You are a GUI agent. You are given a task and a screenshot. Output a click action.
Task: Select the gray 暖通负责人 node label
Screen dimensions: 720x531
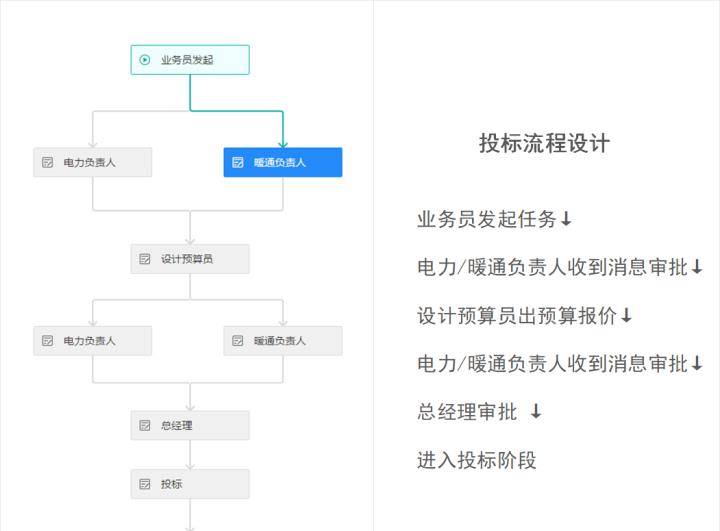[x=280, y=341]
